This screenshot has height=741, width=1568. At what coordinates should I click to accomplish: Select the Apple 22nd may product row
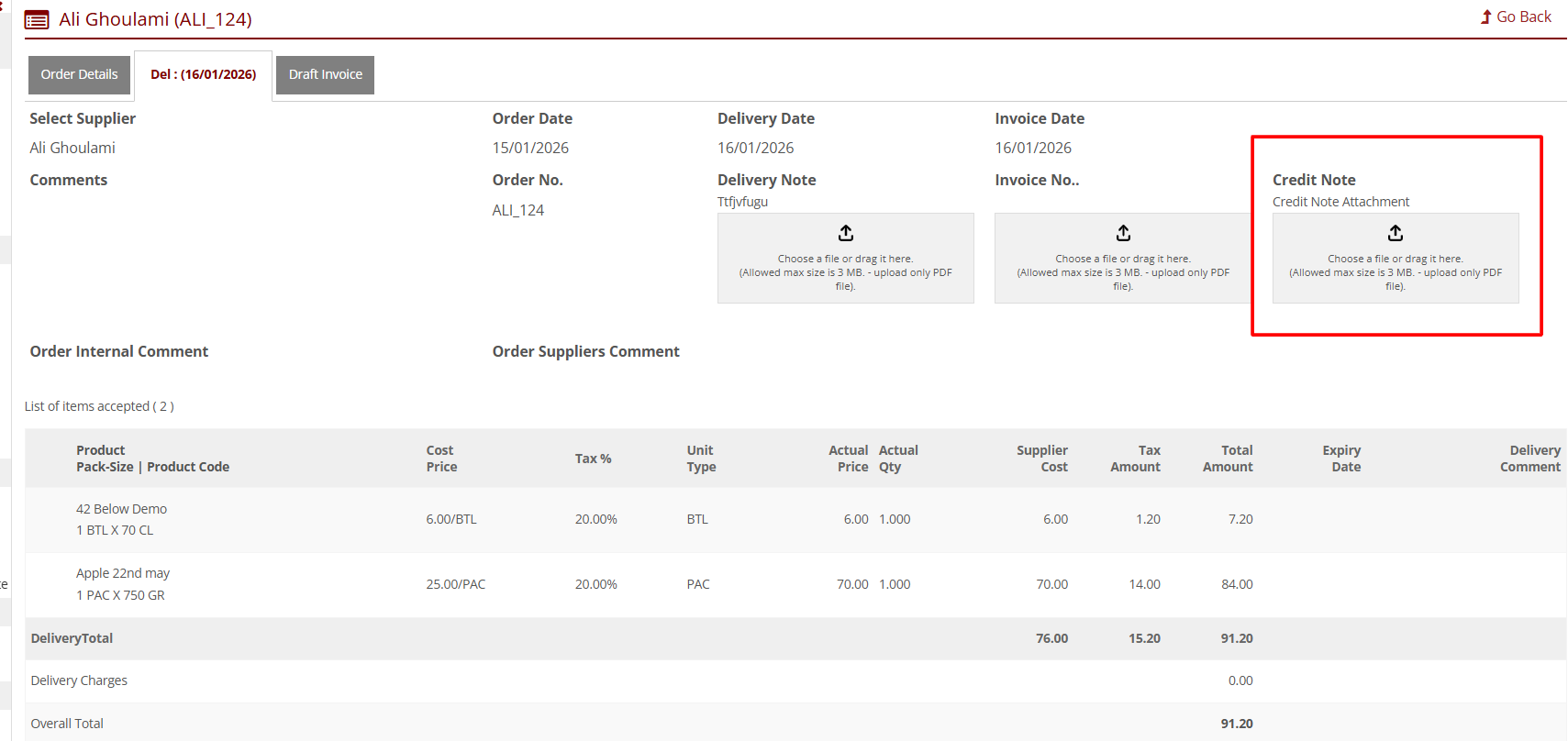123,573
